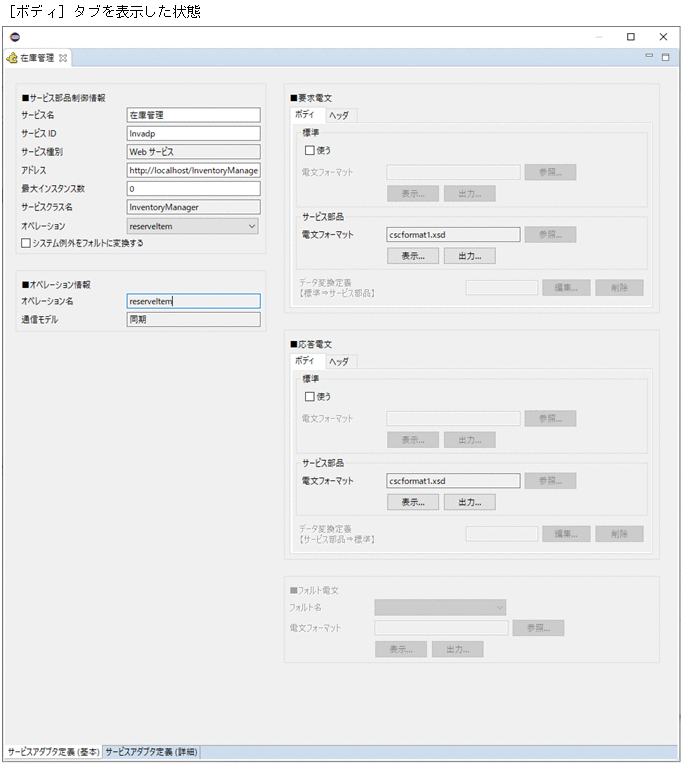Click 削除 for サービス部品⇒標準 conversion

point(619,534)
